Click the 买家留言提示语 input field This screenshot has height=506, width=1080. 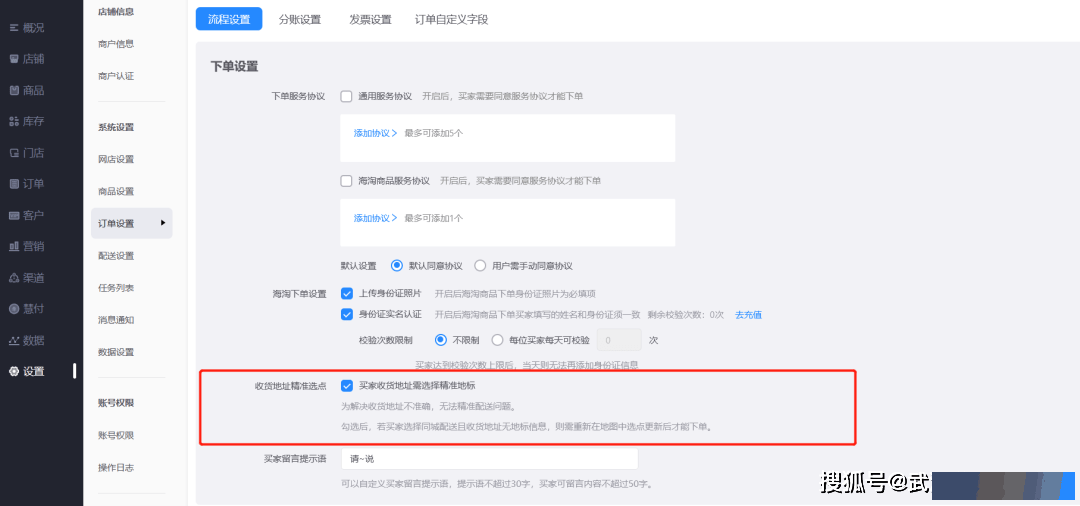[489, 458]
